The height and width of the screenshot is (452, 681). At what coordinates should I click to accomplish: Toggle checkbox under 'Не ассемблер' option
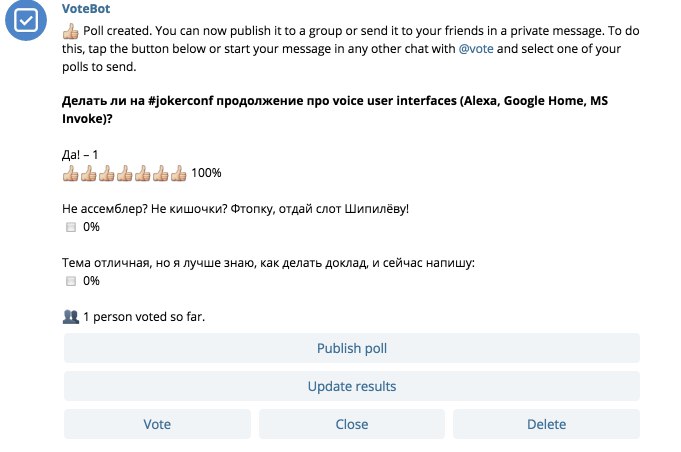(x=71, y=227)
